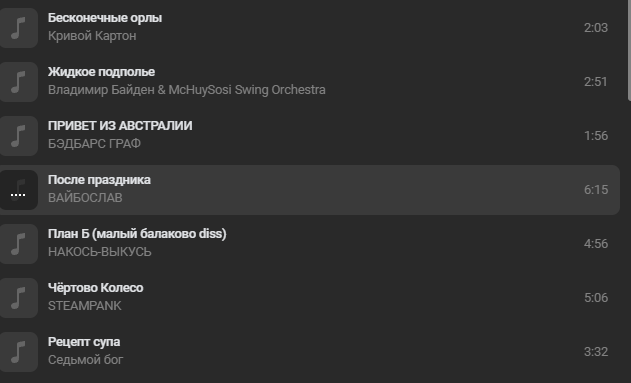Click the 5:06 duration of Чёртово Колесо

596,298
